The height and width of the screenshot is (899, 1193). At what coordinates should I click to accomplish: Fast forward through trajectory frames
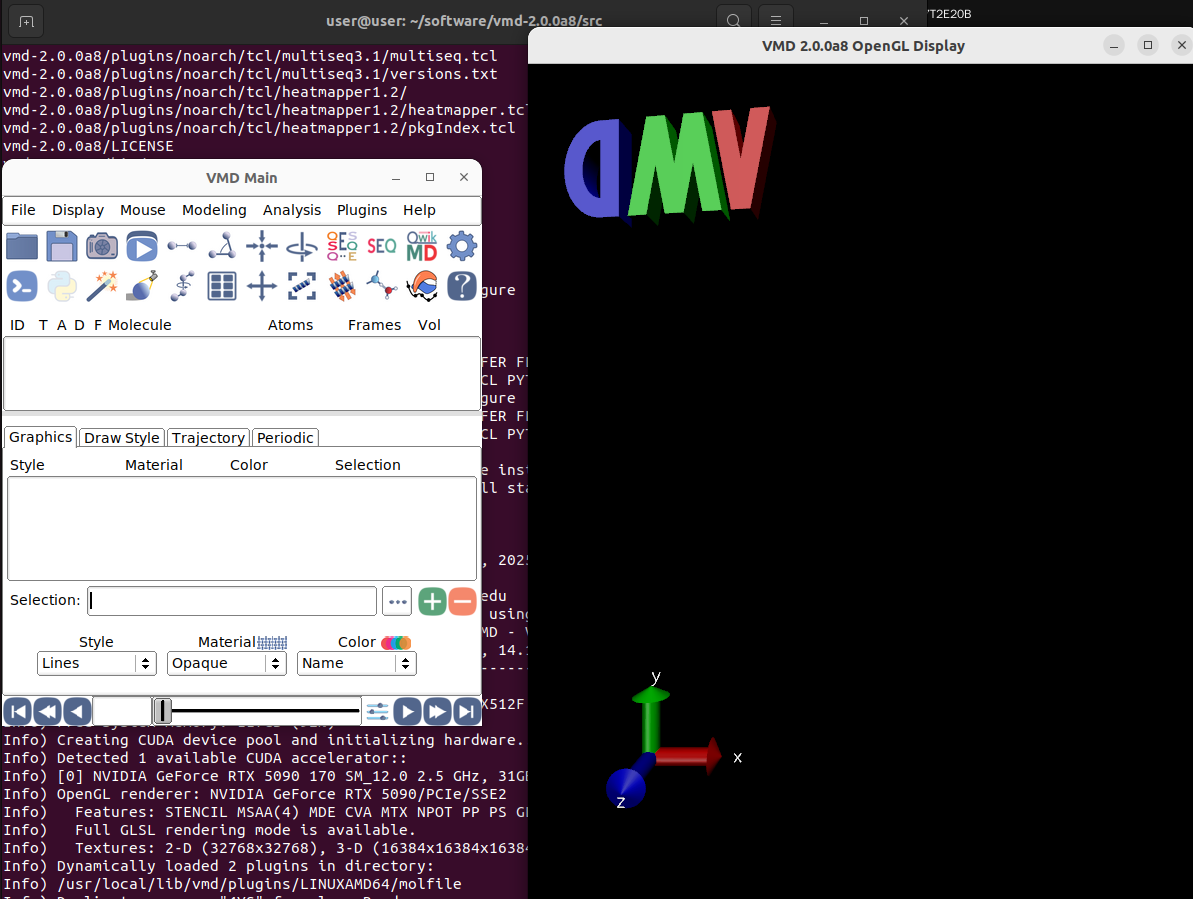pos(437,712)
